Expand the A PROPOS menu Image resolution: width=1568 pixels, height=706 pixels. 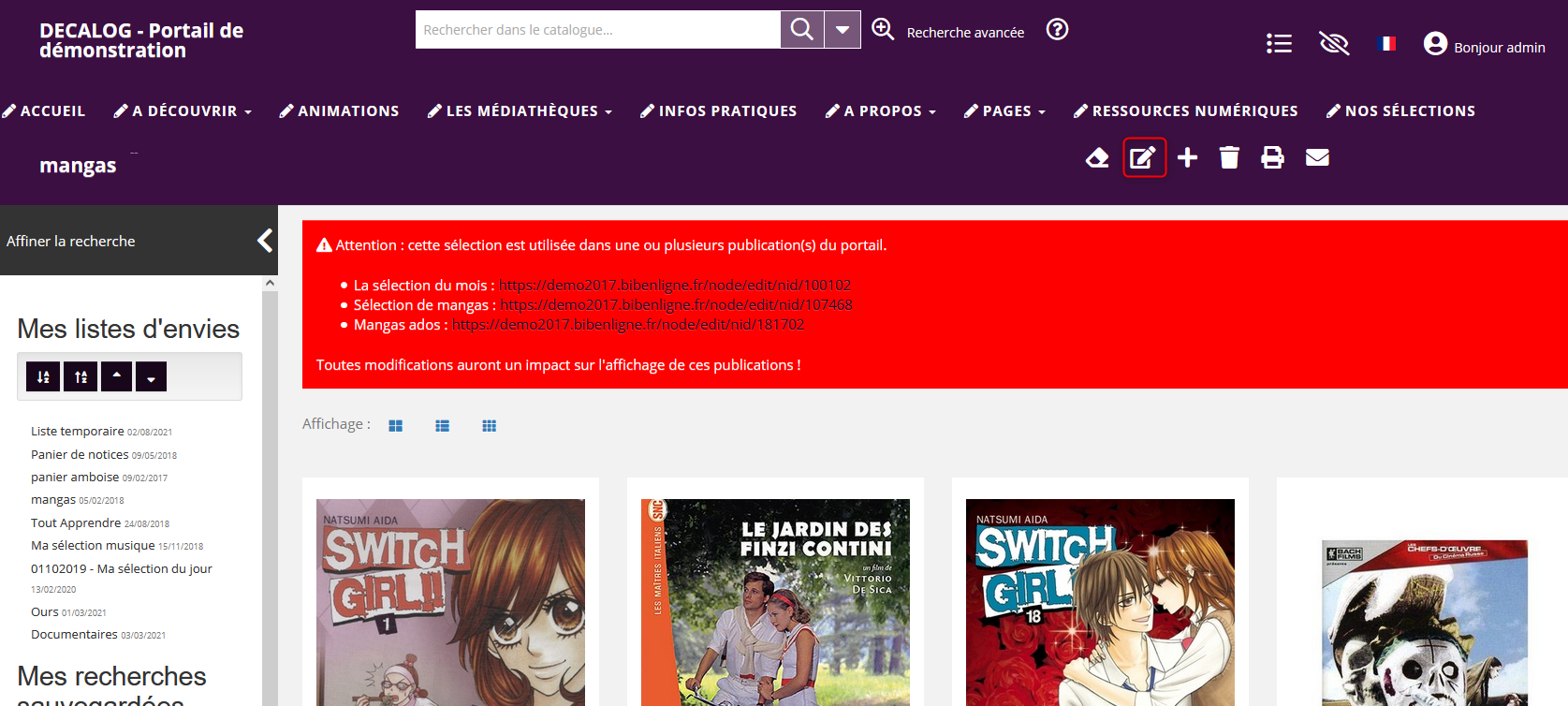(889, 110)
